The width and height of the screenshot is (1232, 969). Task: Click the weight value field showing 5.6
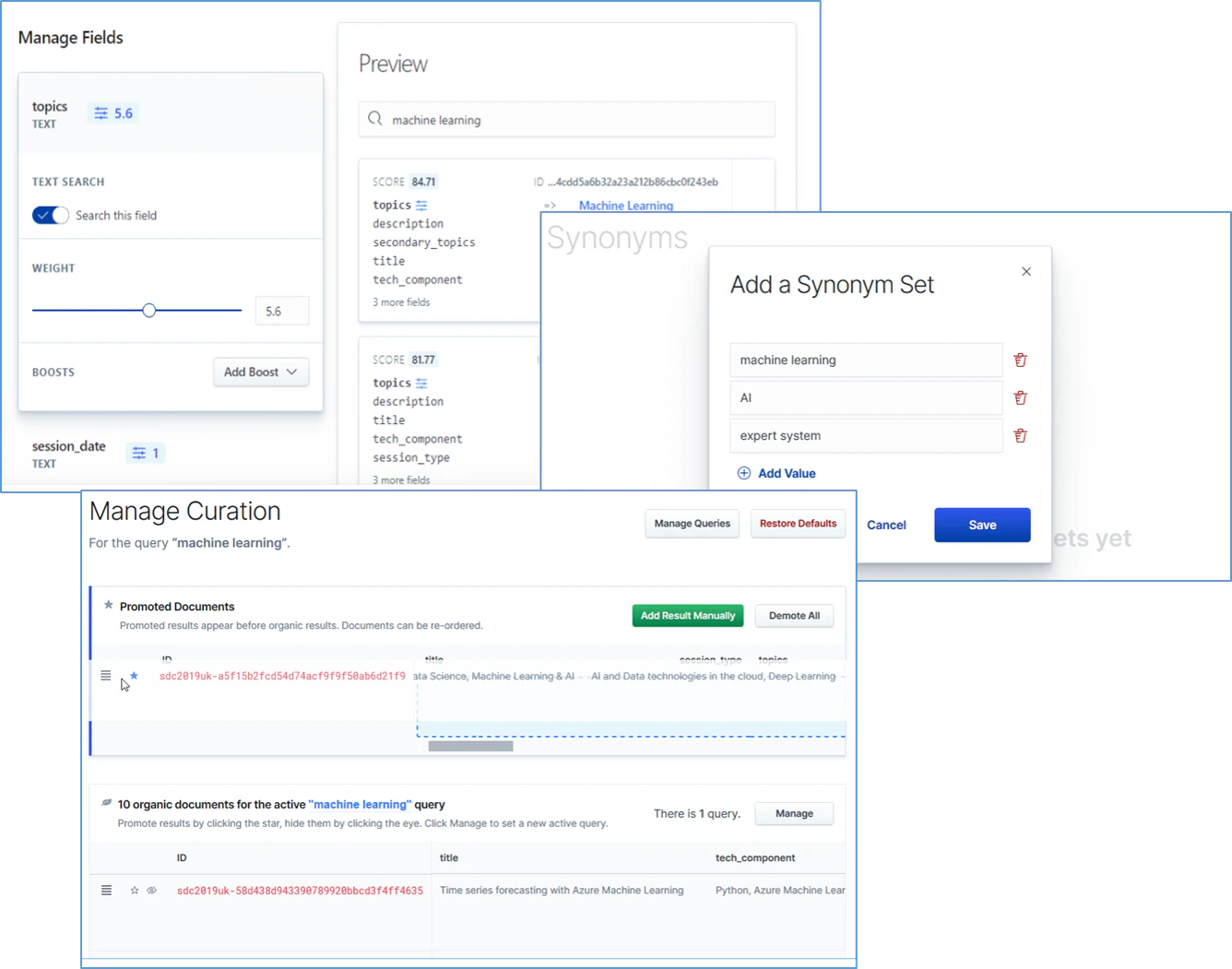281,312
